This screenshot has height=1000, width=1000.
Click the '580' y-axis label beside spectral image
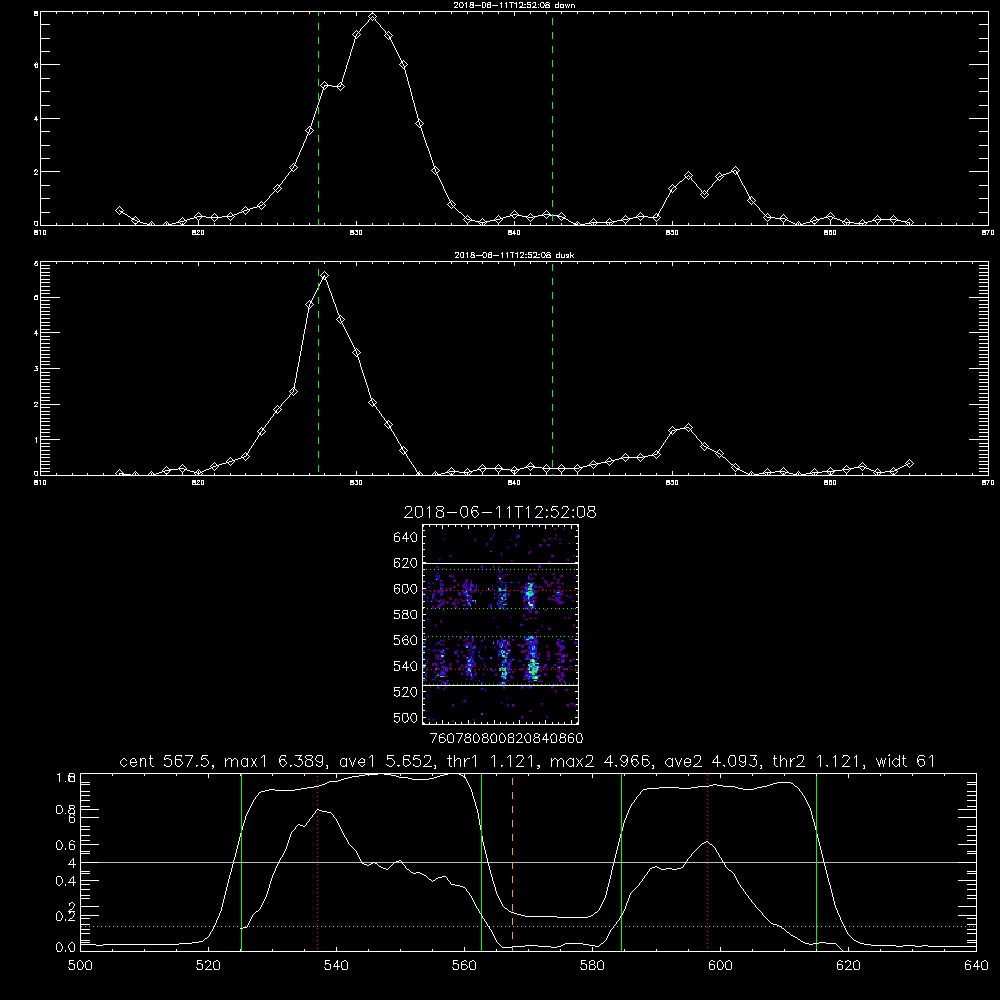[x=406, y=615]
